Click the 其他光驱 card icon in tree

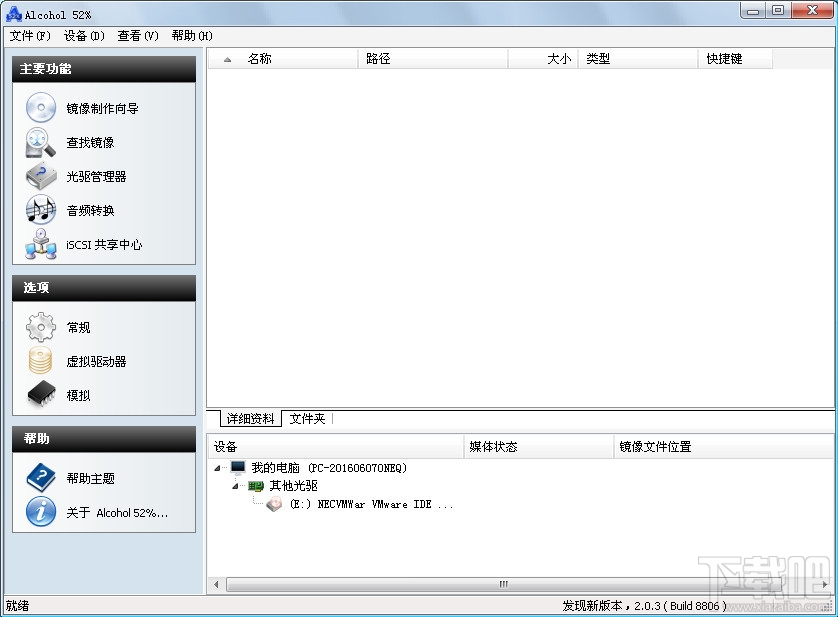[256, 486]
